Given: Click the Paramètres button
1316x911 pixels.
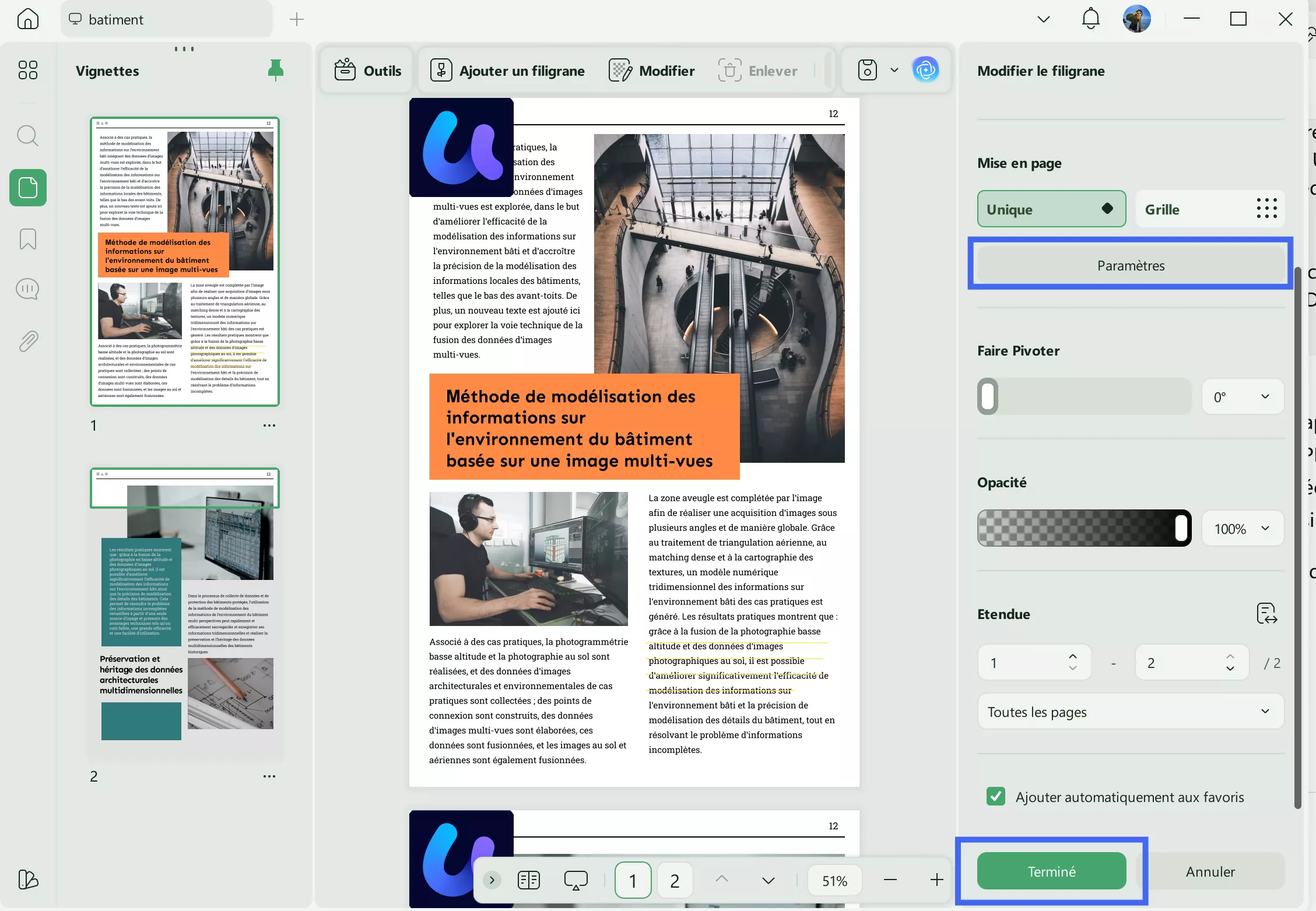Looking at the screenshot, I should 1130,265.
